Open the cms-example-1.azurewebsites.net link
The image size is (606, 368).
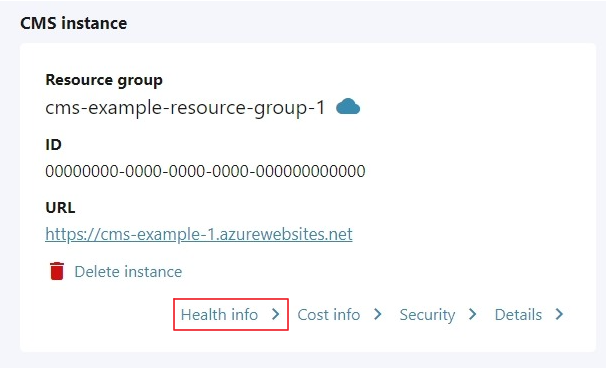pos(199,234)
